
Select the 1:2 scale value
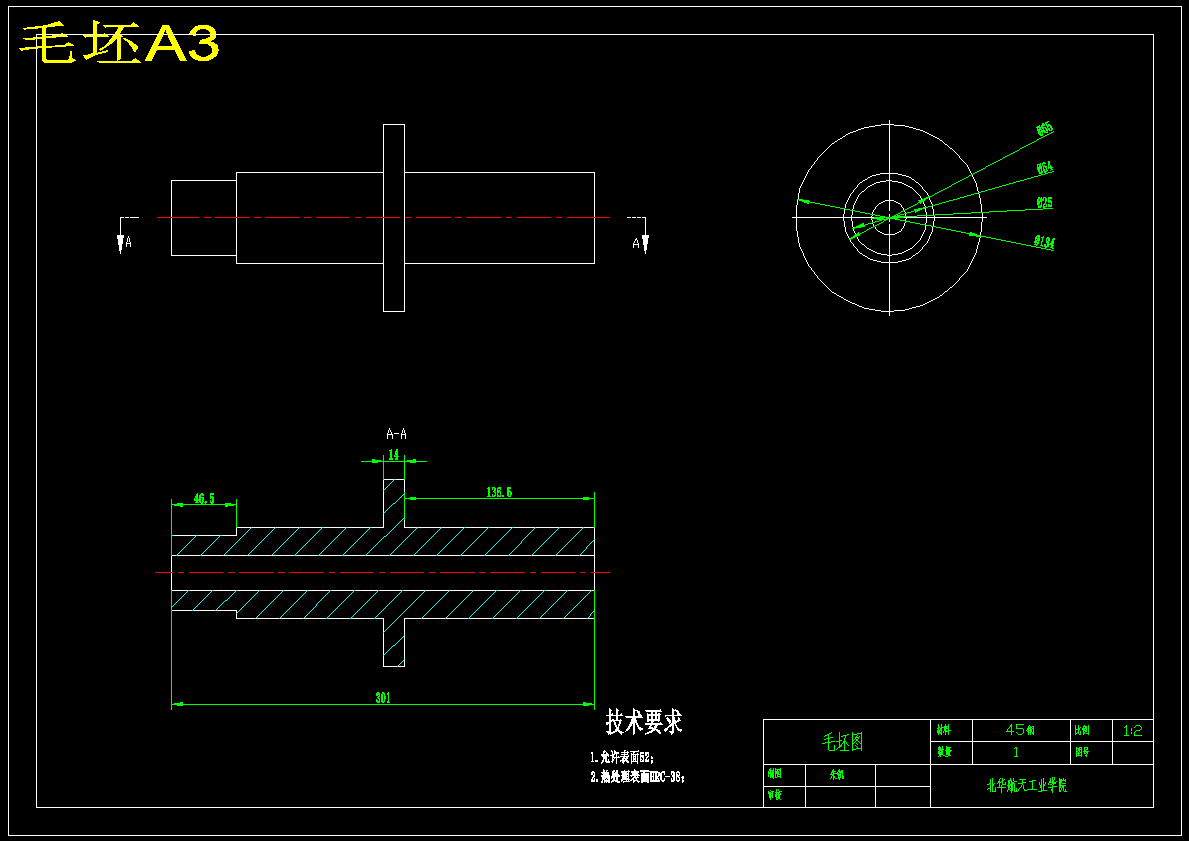point(1132,731)
